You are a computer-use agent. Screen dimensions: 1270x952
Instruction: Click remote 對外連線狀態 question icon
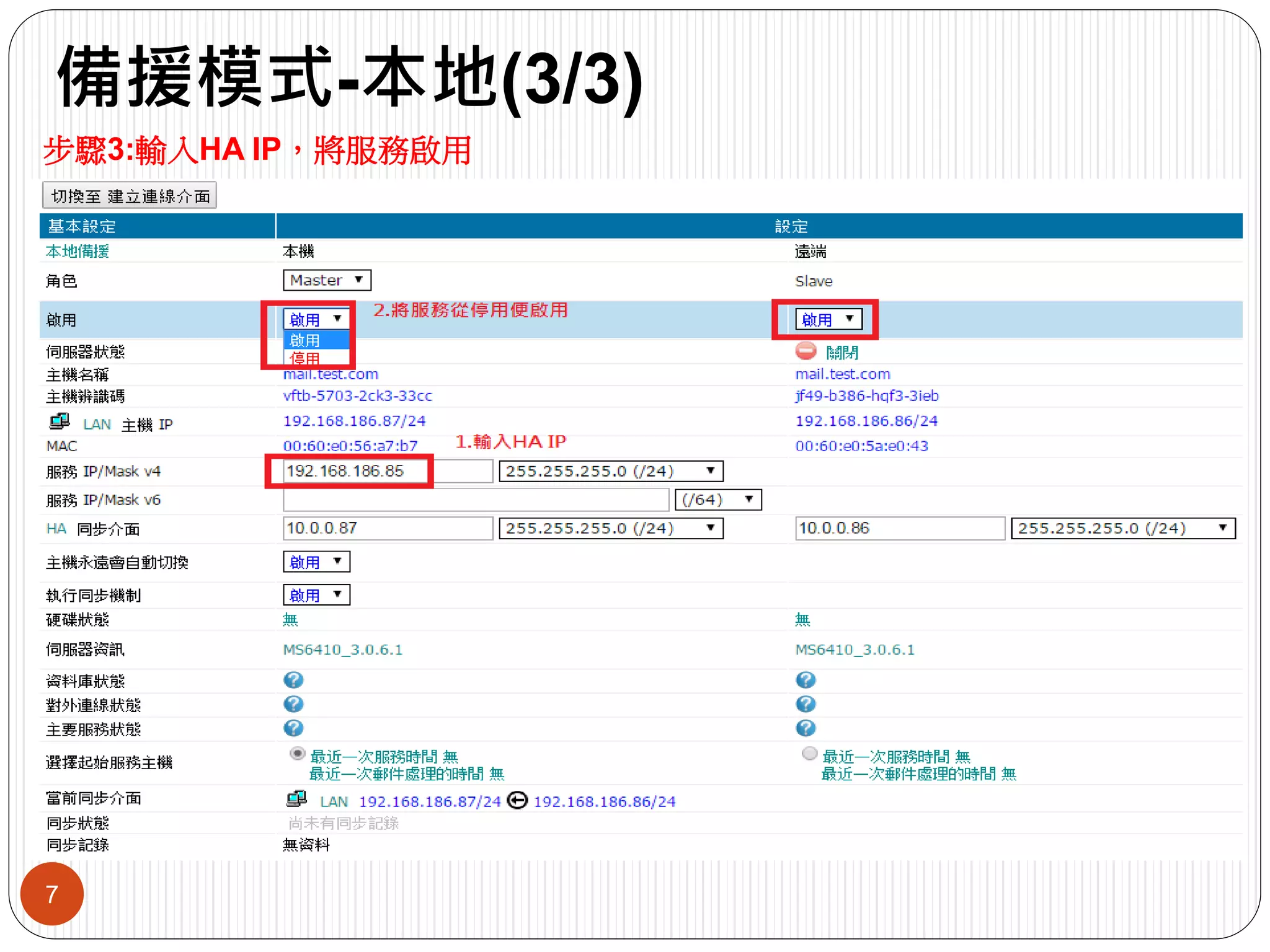point(806,704)
